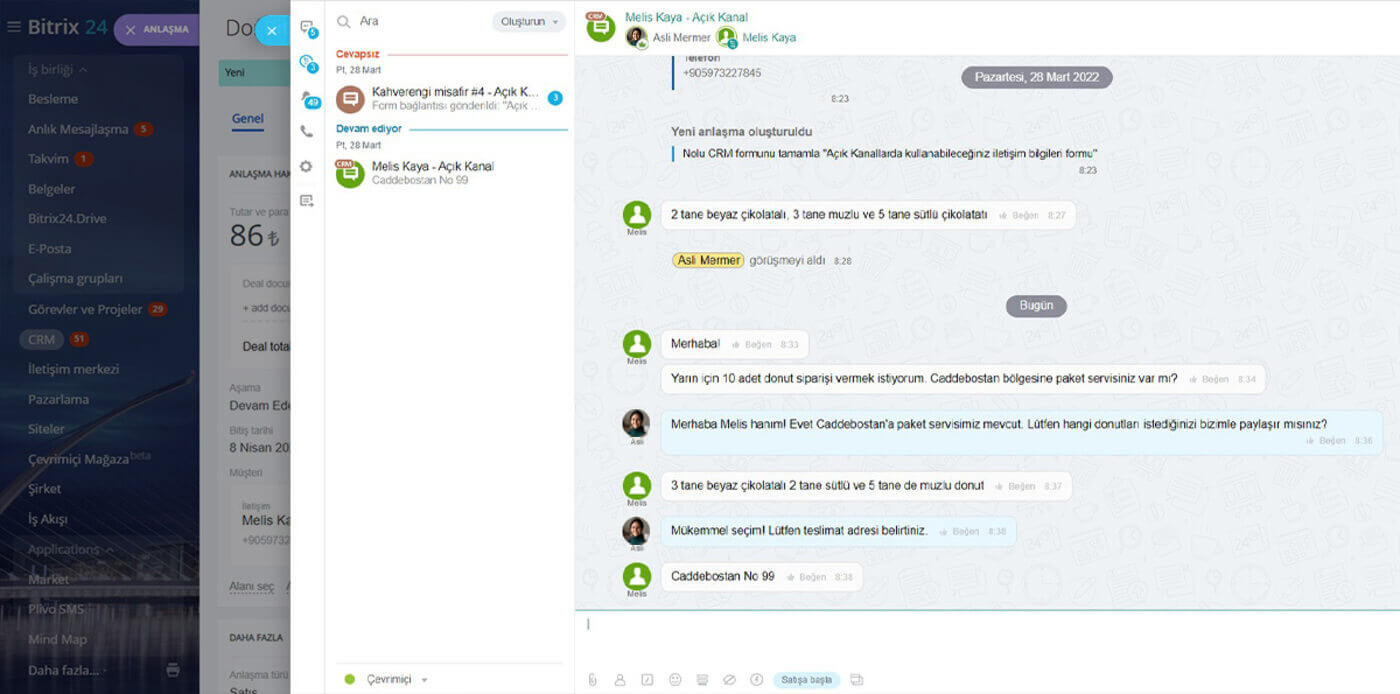Image resolution: width=1400 pixels, height=694 pixels.
Task: Click the Satışa başla button
Action: pyautogui.click(x=807, y=679)
